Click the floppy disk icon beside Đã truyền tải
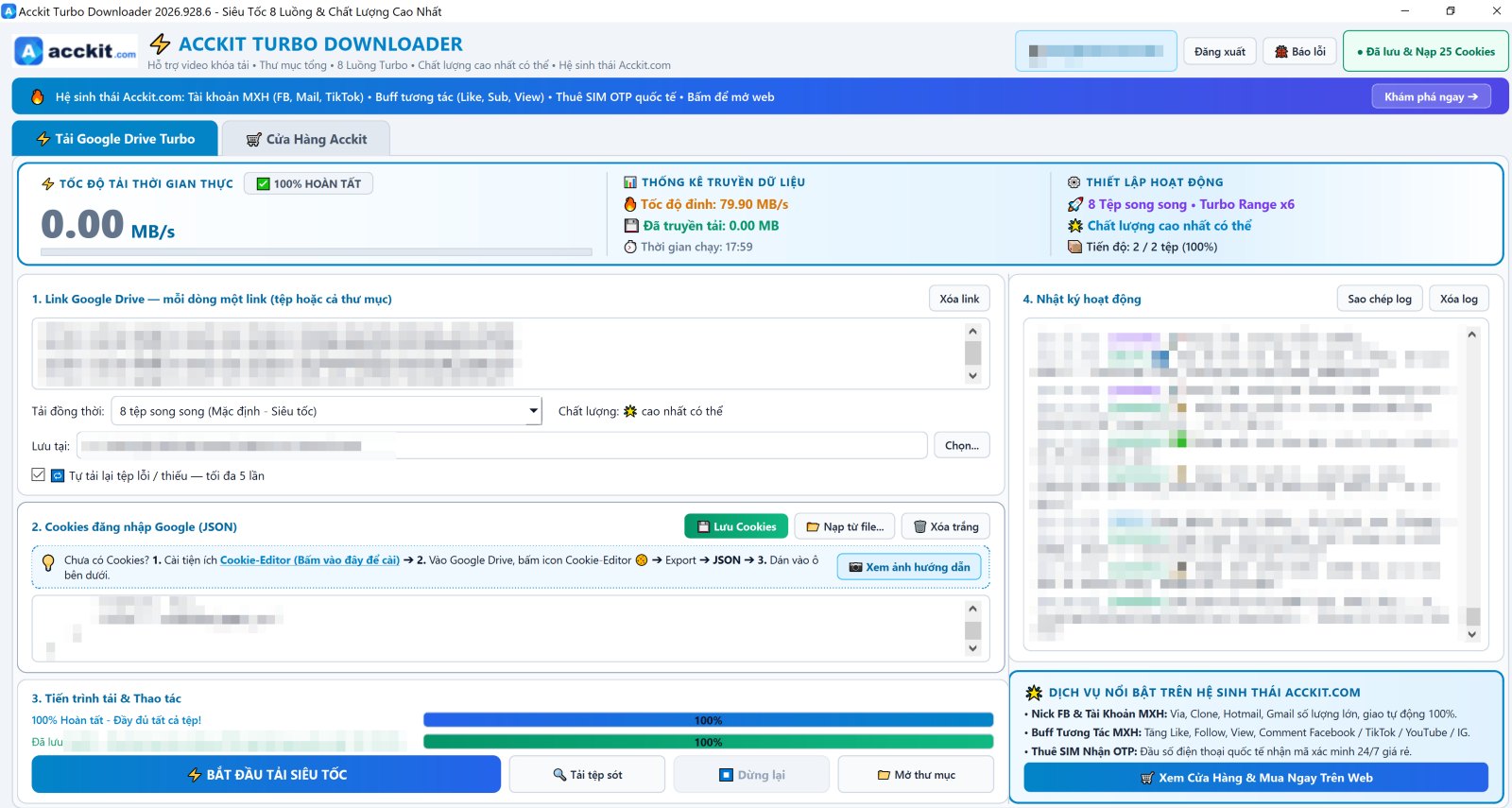1512x808 pixels. (x=631, y=226)
